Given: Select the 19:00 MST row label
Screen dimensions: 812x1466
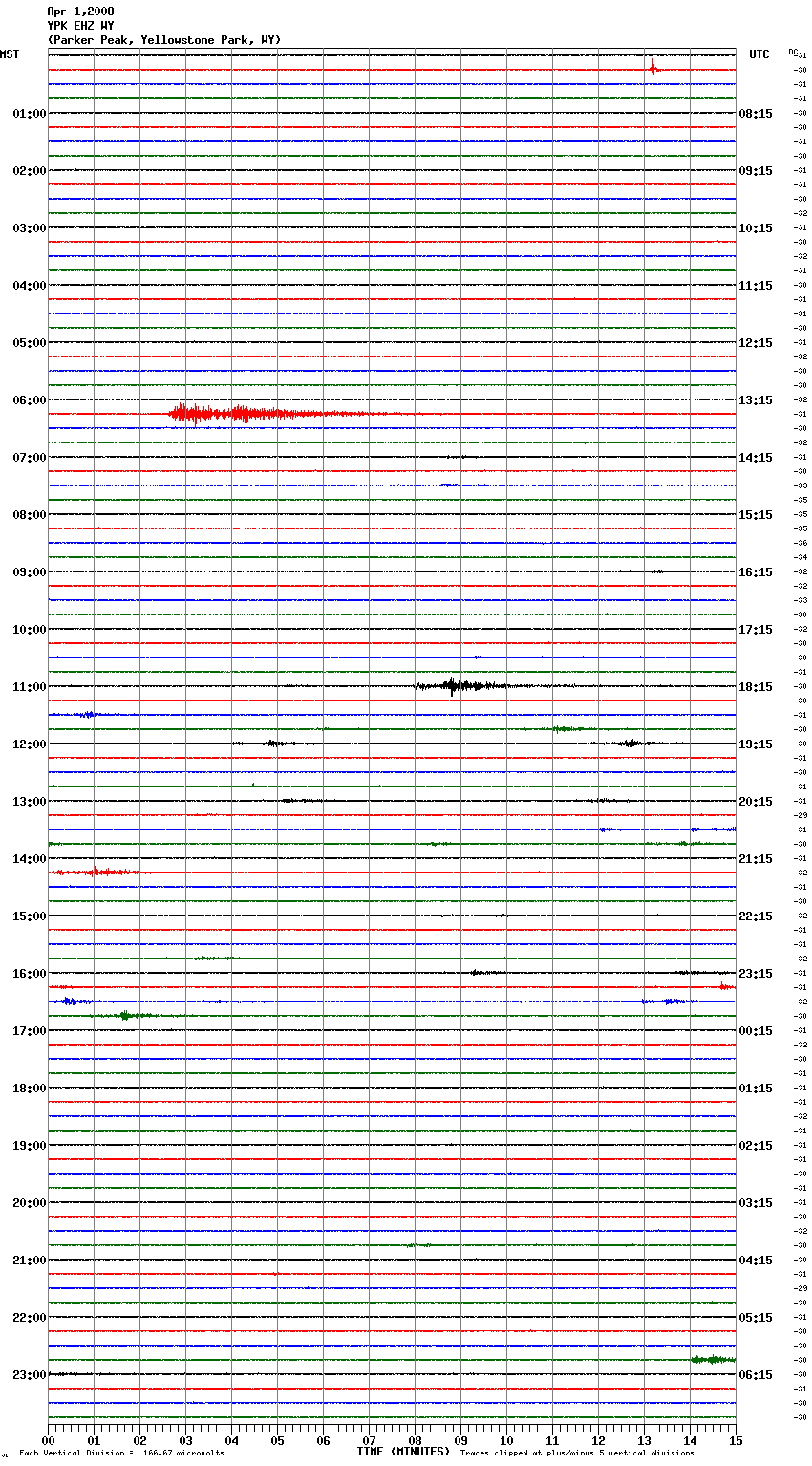Looking at the screenshot, I should point(30,1146).
